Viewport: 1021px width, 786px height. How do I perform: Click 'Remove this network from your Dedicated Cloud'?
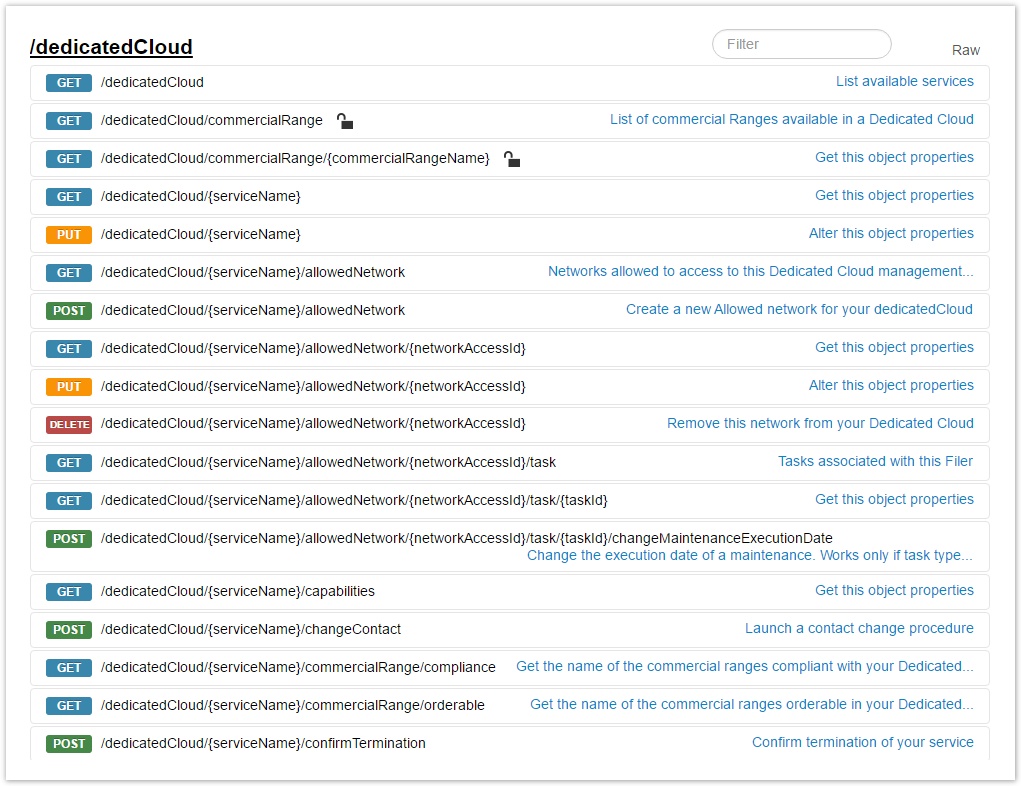click(x=820, y=424)
